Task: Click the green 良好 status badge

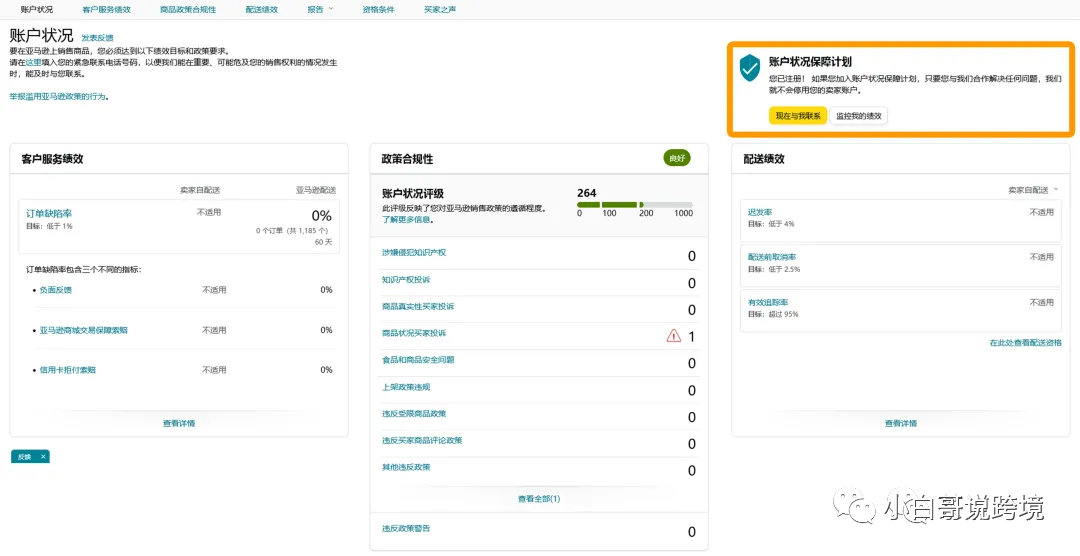Action: pyautogui.click(x=677, y=158)
